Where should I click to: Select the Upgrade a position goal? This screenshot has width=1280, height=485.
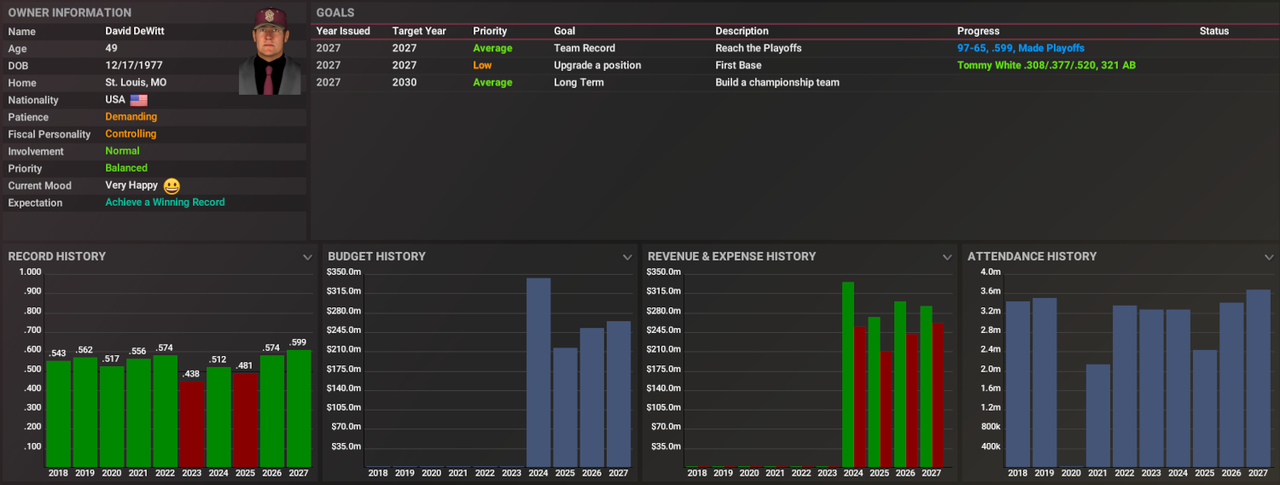[x=794, y=65]
